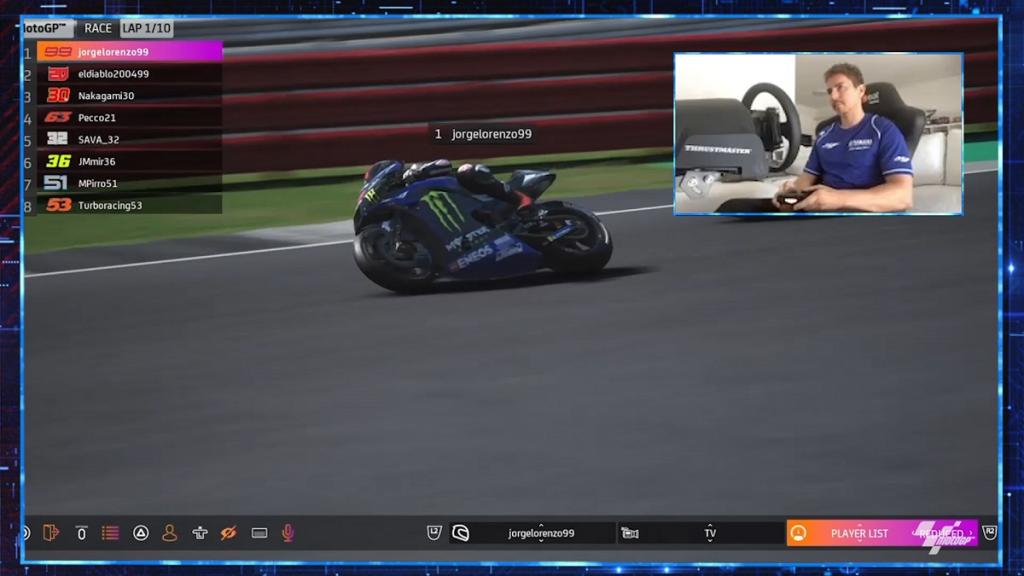Image resolution: width=1024 pixels, height=576 pixels.
Task: Click the triangle button icon
Action: (x=140, y=533)
